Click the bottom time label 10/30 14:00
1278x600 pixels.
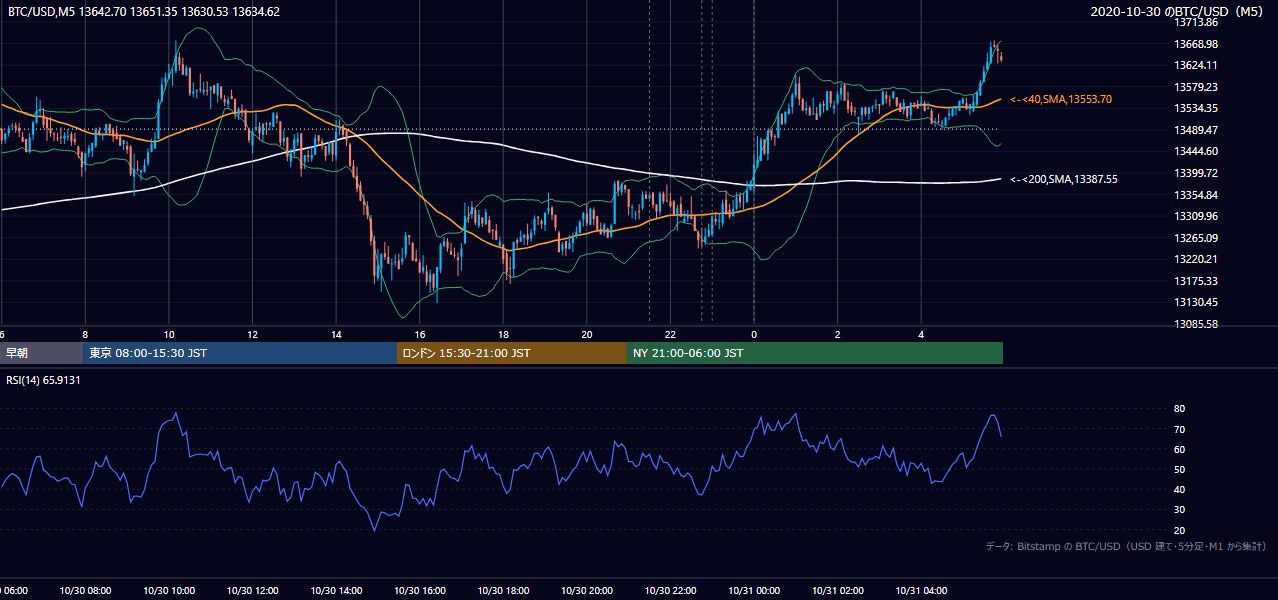[x=336, y=591]
